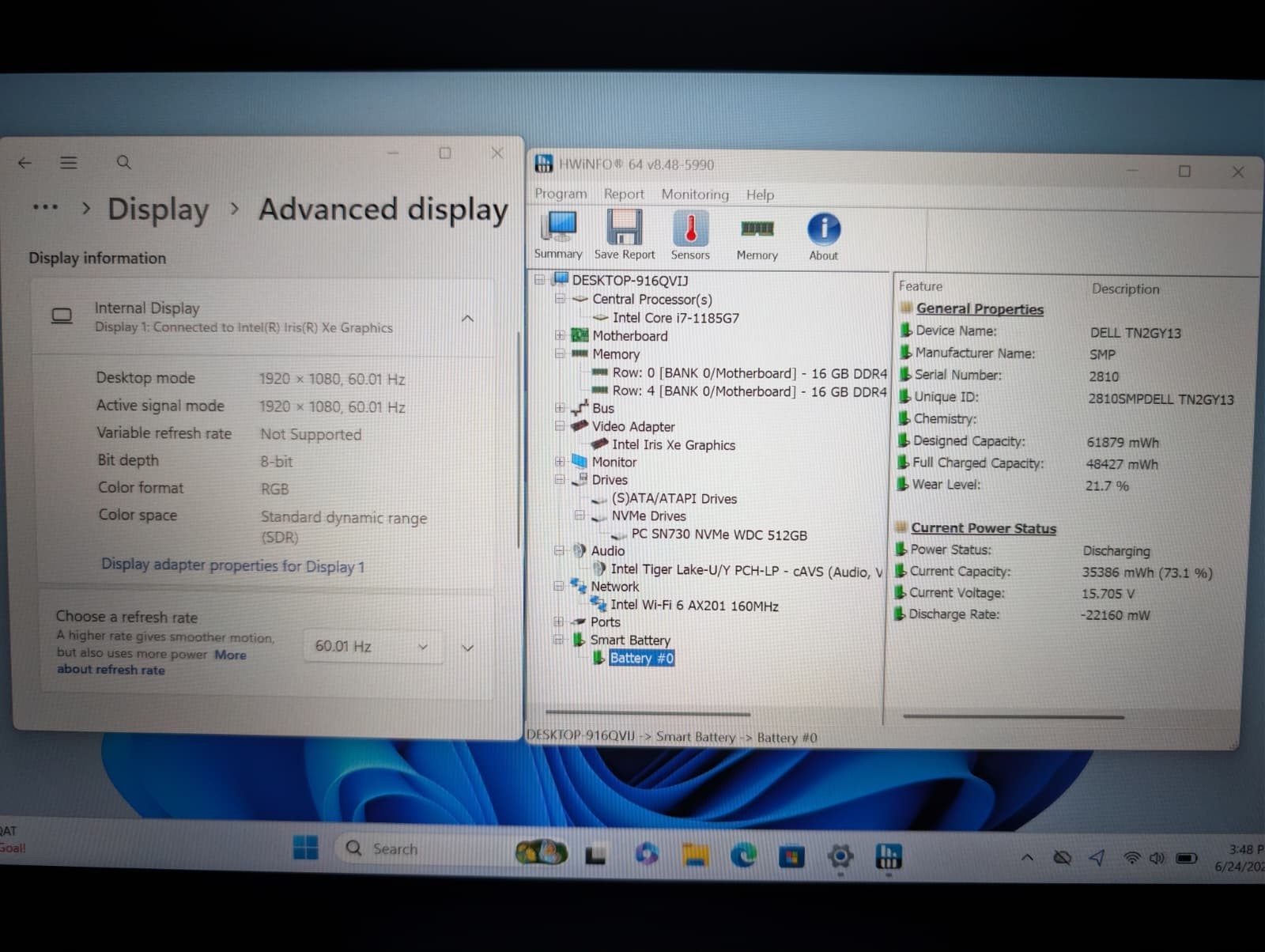1265x952 pixels.
Task: Show hidden system tray icons chevron
Action: [1027, 857]
